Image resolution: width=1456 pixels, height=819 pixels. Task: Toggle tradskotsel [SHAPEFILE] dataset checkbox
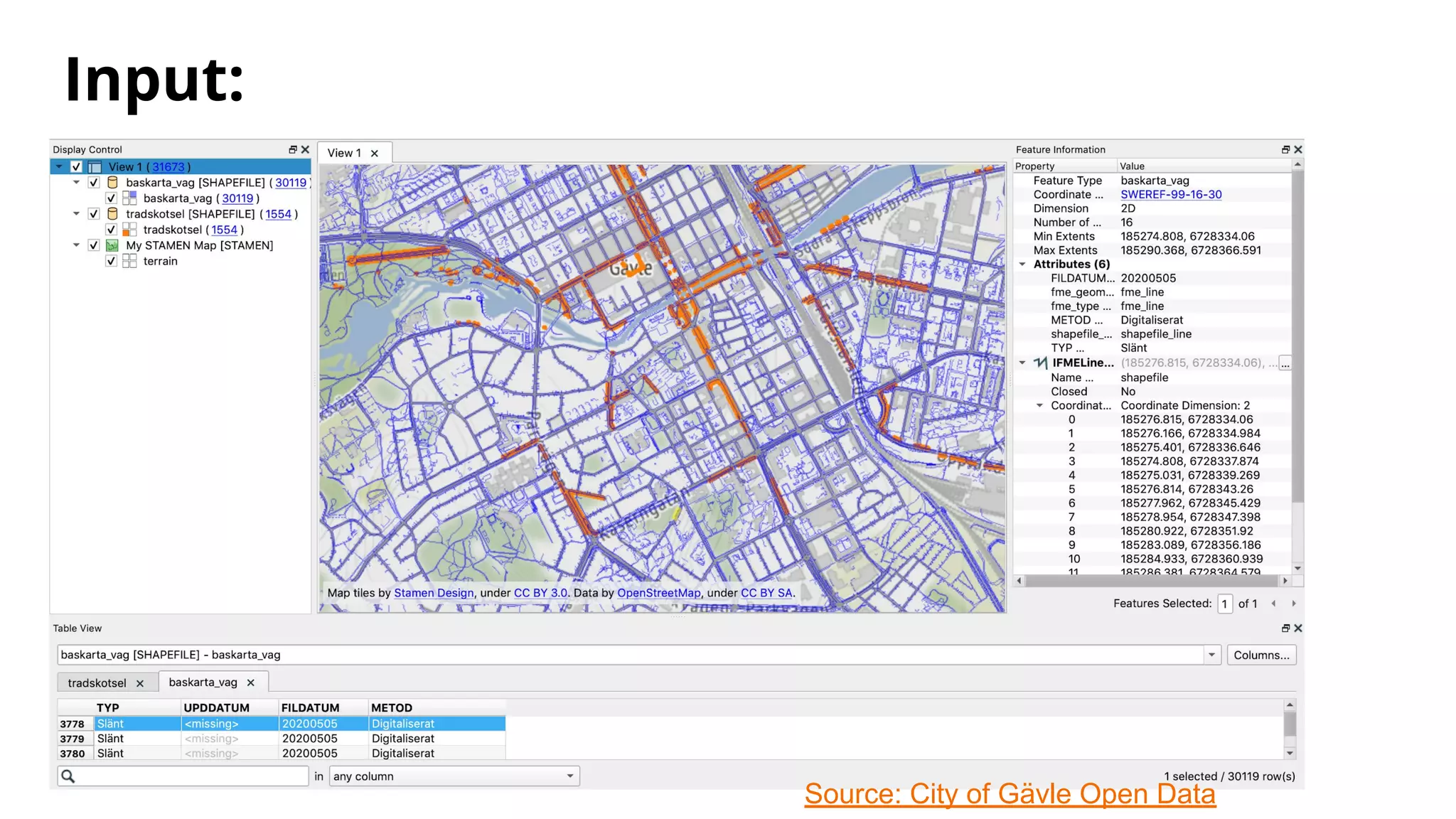click(x=94, y=214)
